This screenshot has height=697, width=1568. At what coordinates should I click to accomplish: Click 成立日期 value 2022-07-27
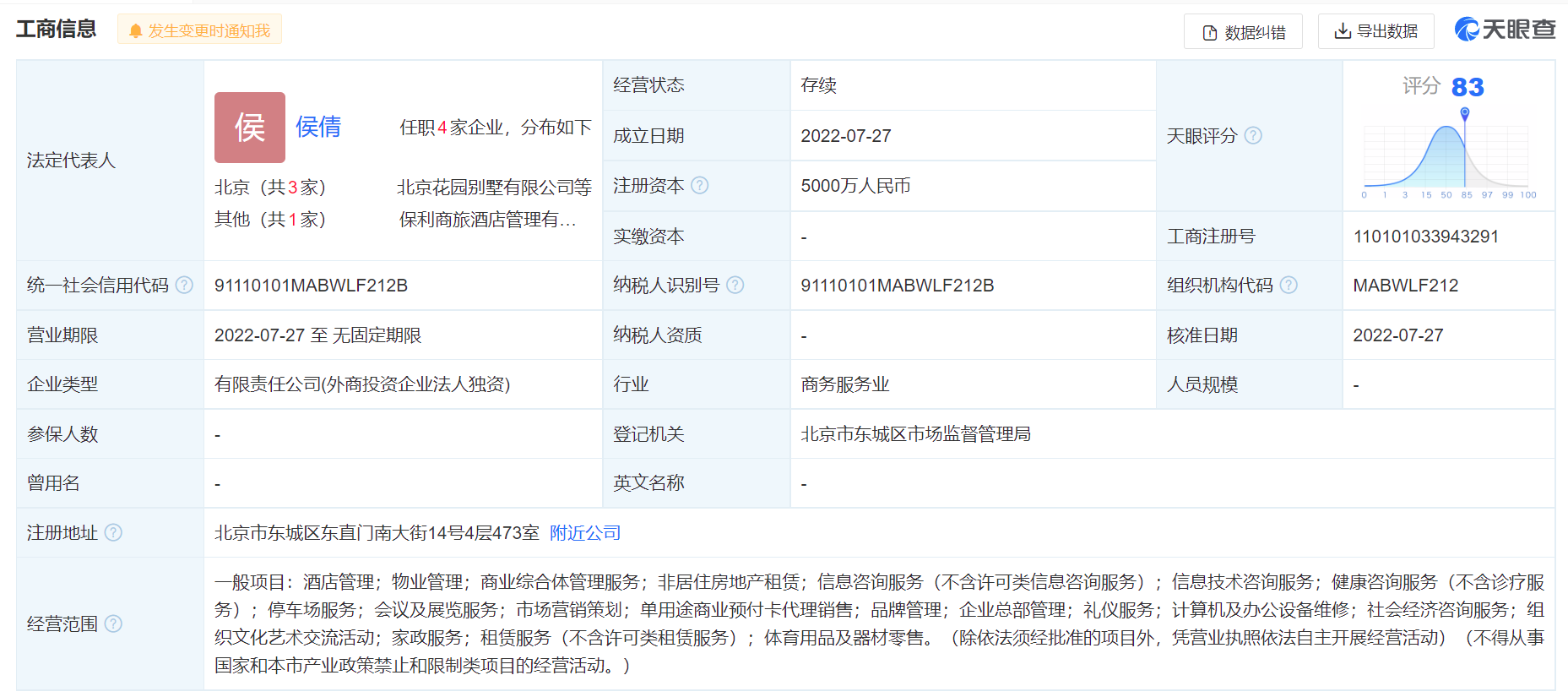pos(846,136)
